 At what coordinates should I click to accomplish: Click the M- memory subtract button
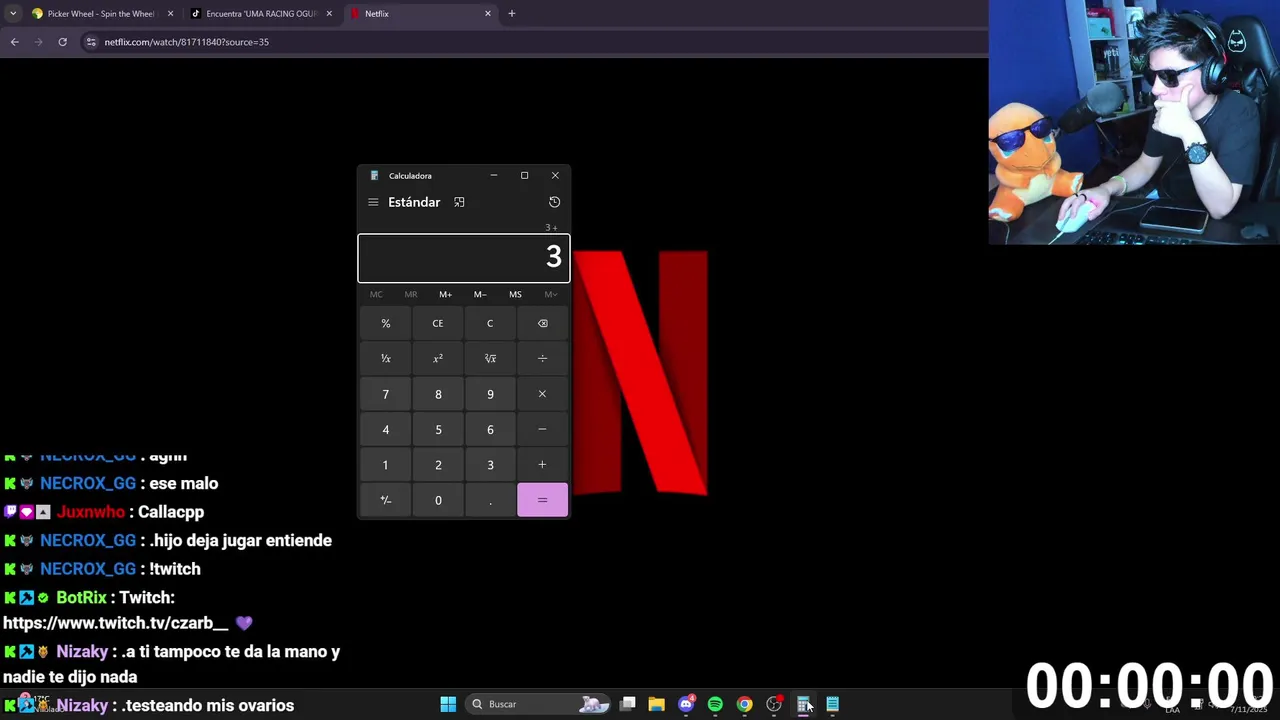(480, 294)
